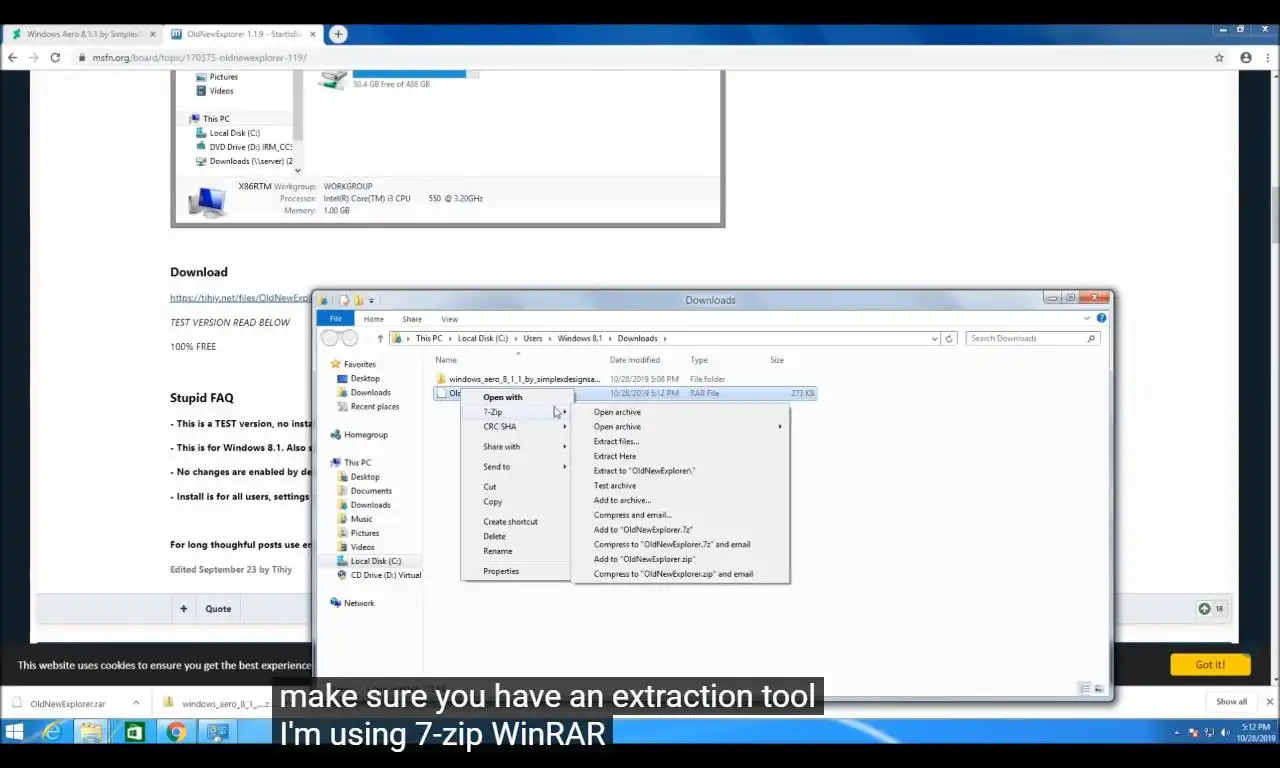This screenshot has width=1280, height=768.
Task: Open the Windows Start button
Action: pos(14,733)
